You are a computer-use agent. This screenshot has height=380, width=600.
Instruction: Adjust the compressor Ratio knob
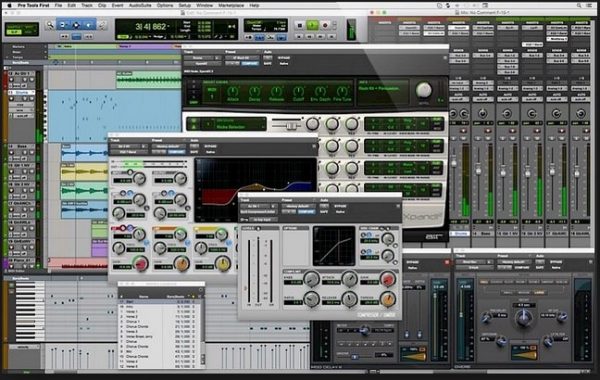[311, 299]
